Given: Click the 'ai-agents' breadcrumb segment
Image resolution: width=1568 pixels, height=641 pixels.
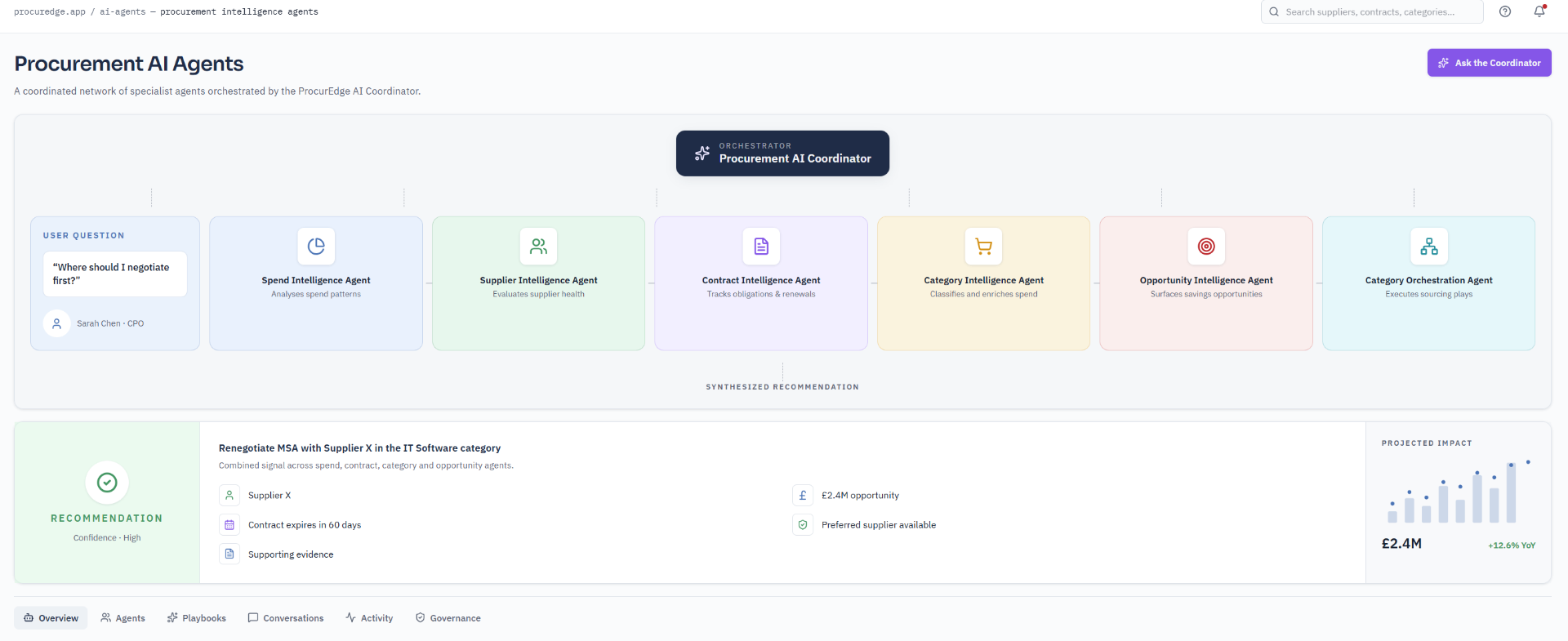Looking at the screenshot, I should pyautogui.click(x=122, y=12).
